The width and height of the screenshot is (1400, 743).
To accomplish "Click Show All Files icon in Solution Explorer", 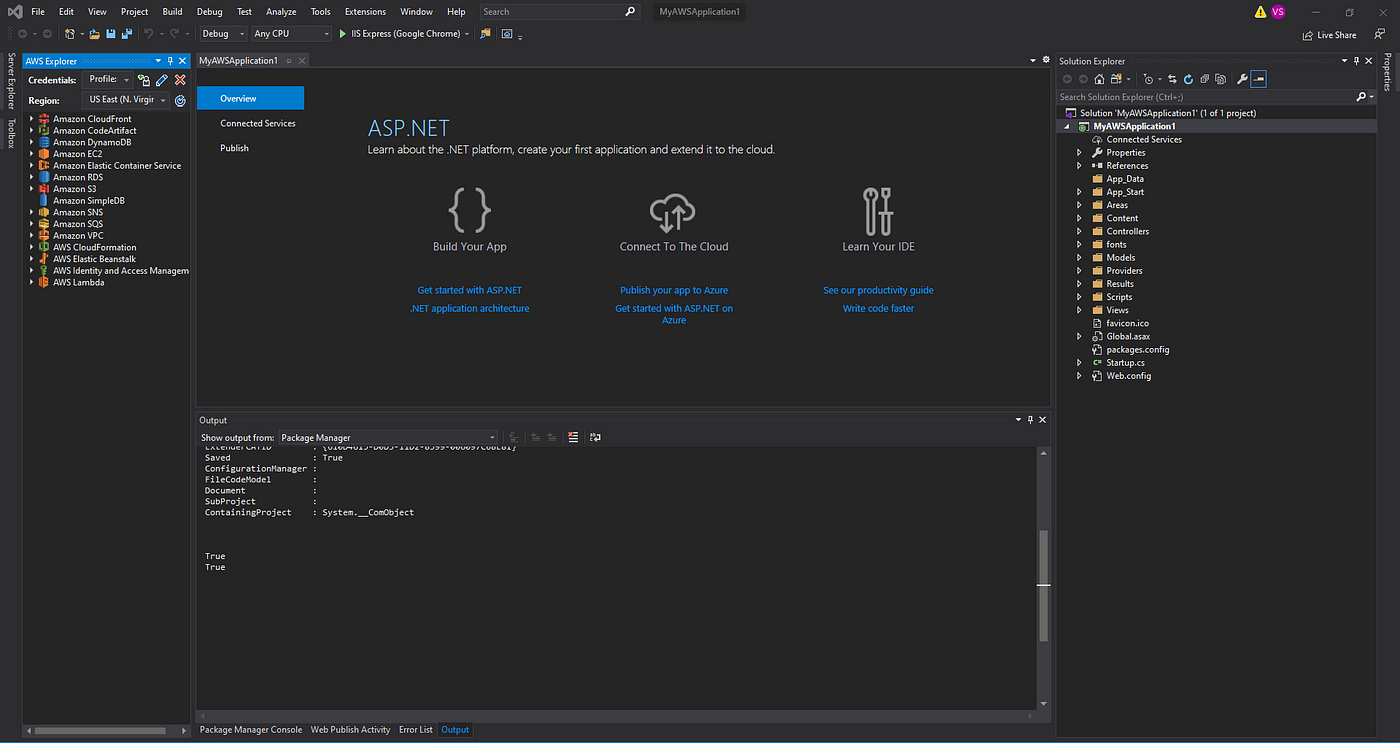I will click(x=1220, y=79).
